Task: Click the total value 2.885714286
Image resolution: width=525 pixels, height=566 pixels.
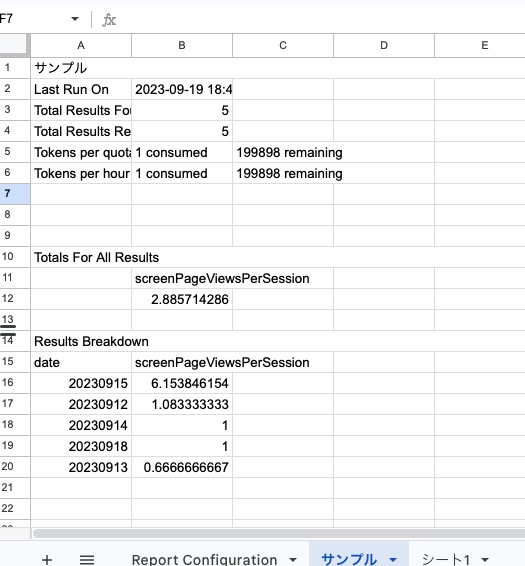Action: [x=182, y=299]
